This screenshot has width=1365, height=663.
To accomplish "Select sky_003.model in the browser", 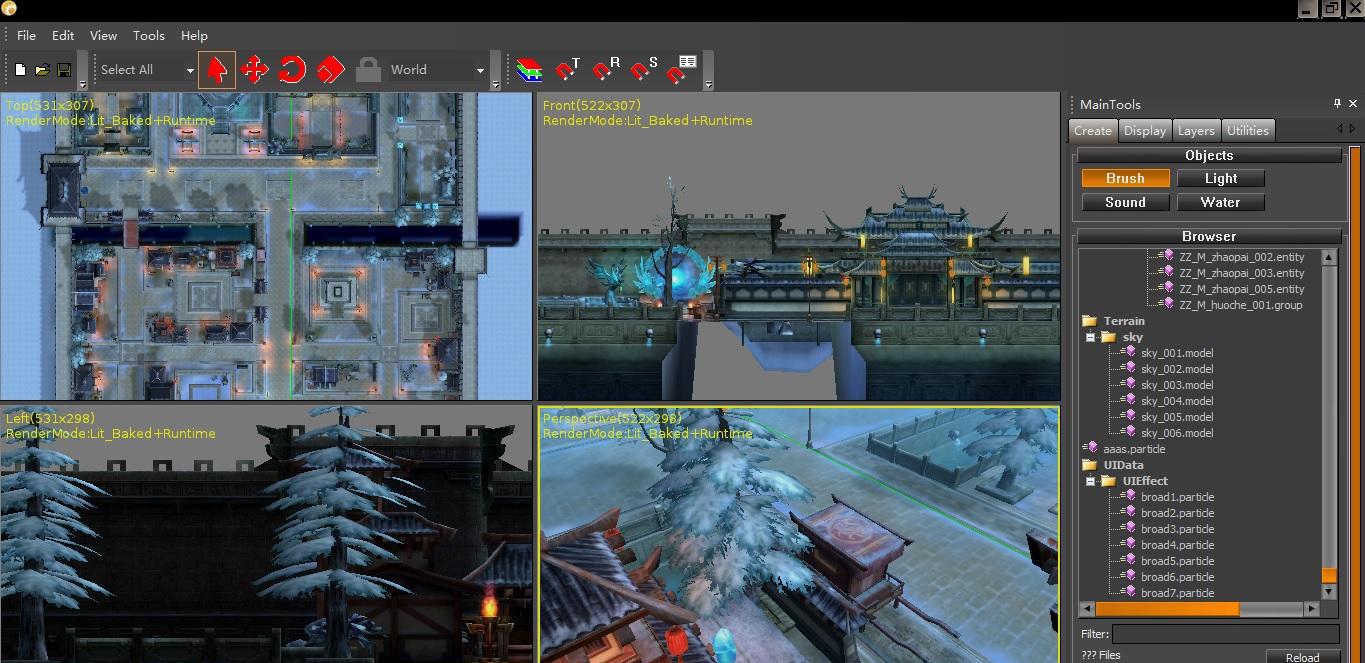I will [1177, 385].
